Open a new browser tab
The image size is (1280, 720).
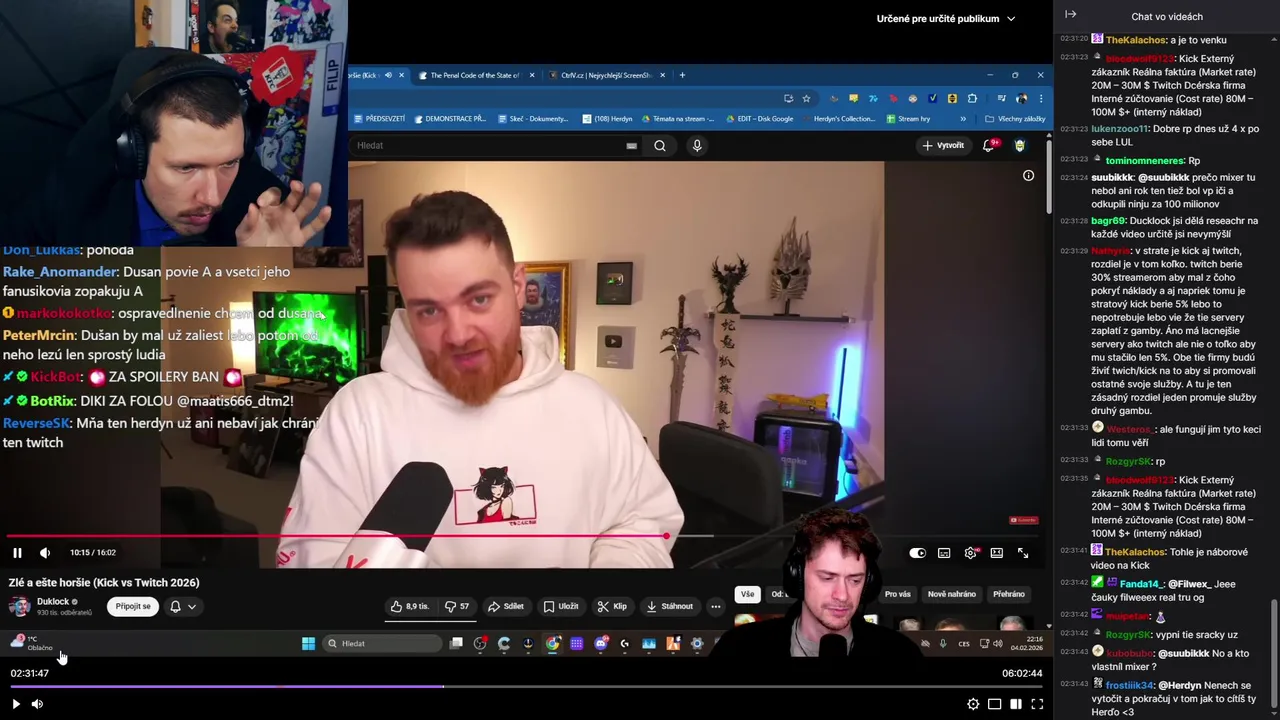[682, 75]
